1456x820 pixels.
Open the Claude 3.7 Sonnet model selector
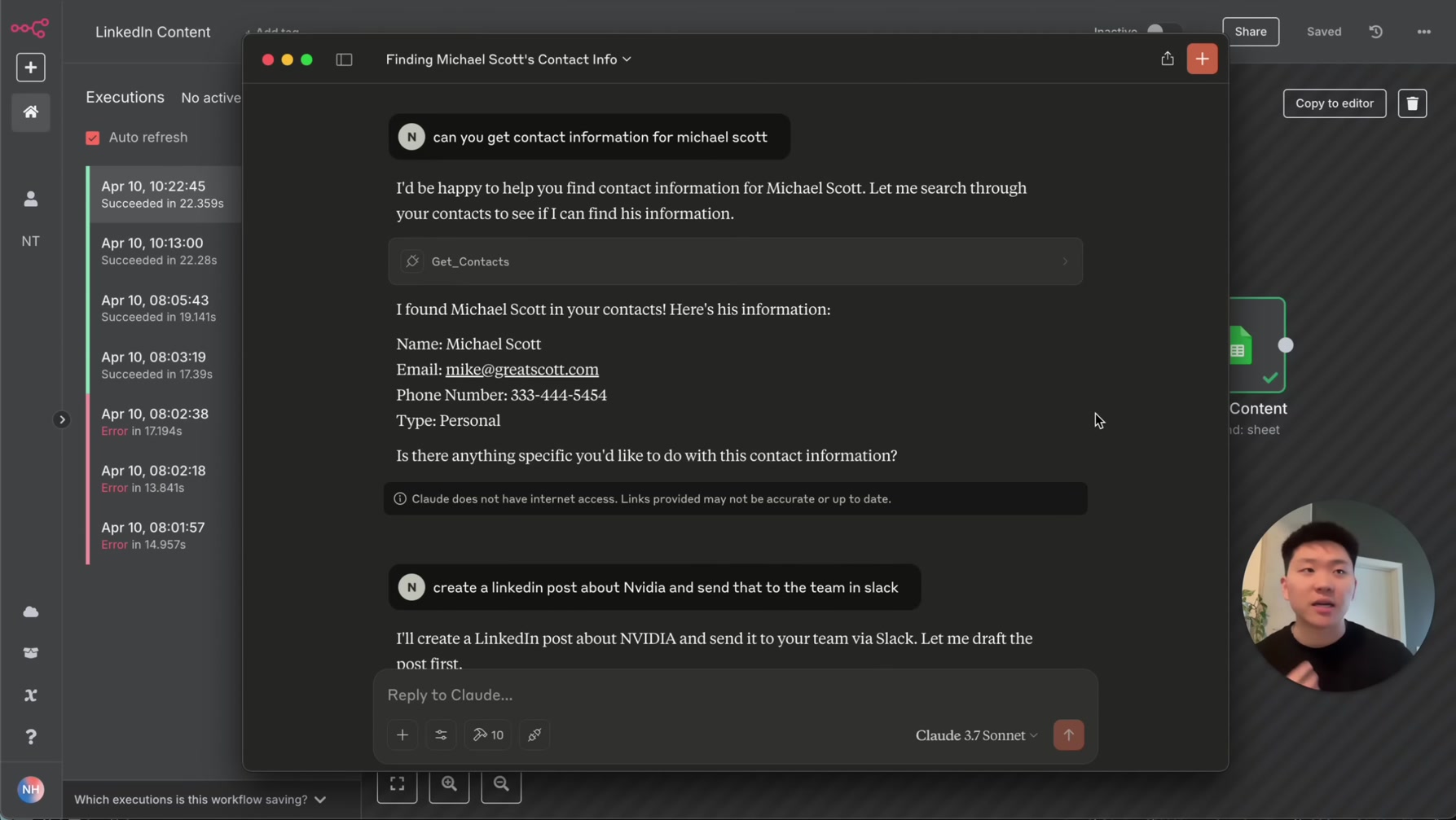coord(976,735)
